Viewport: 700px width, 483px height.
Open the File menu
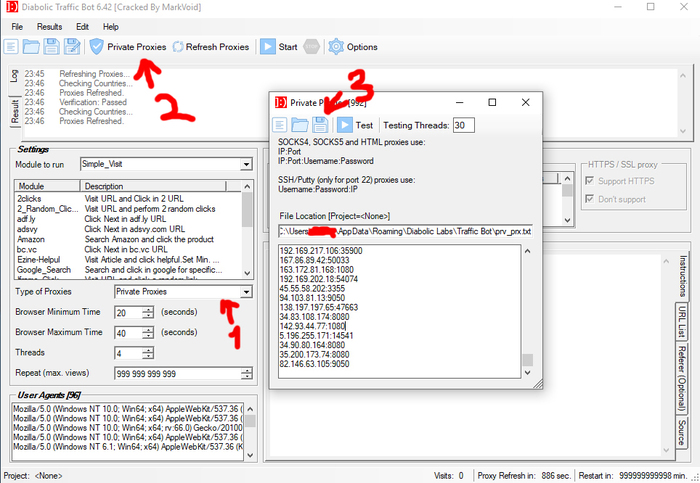[17, 27]
